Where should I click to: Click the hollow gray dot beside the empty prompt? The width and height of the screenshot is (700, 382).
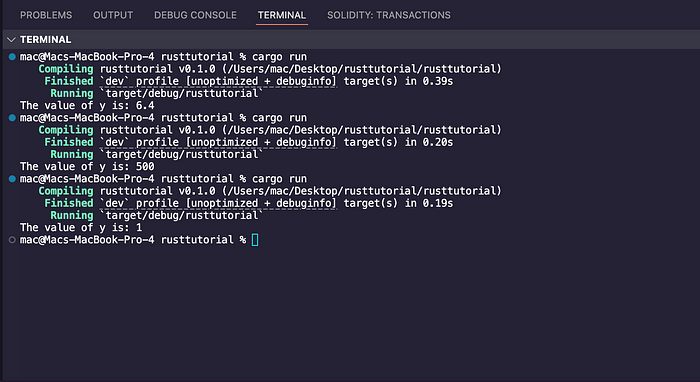click(12, 240)
